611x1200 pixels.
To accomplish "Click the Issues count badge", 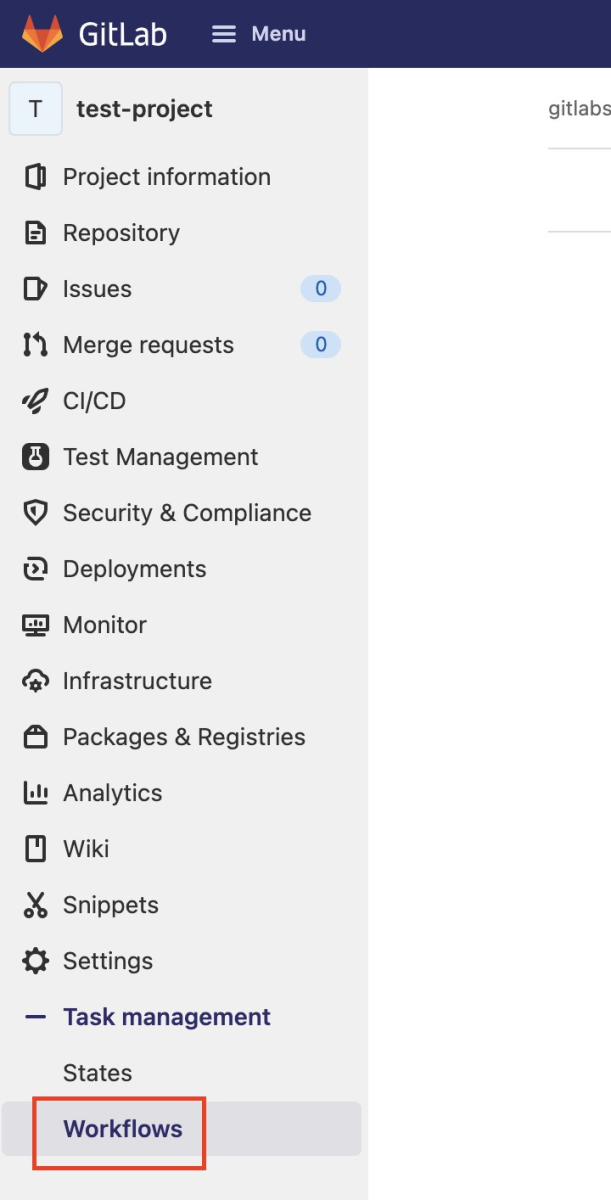I will 320,289.
